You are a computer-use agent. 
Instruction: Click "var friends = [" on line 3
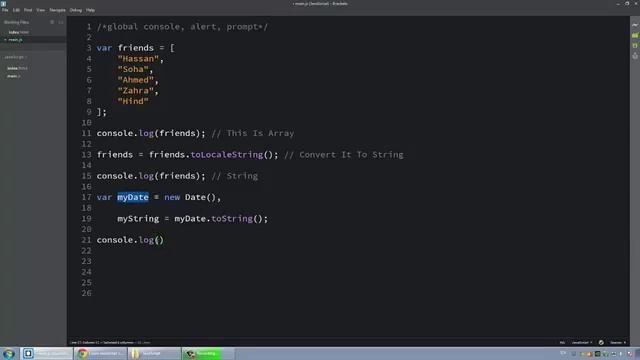(136, 48)
